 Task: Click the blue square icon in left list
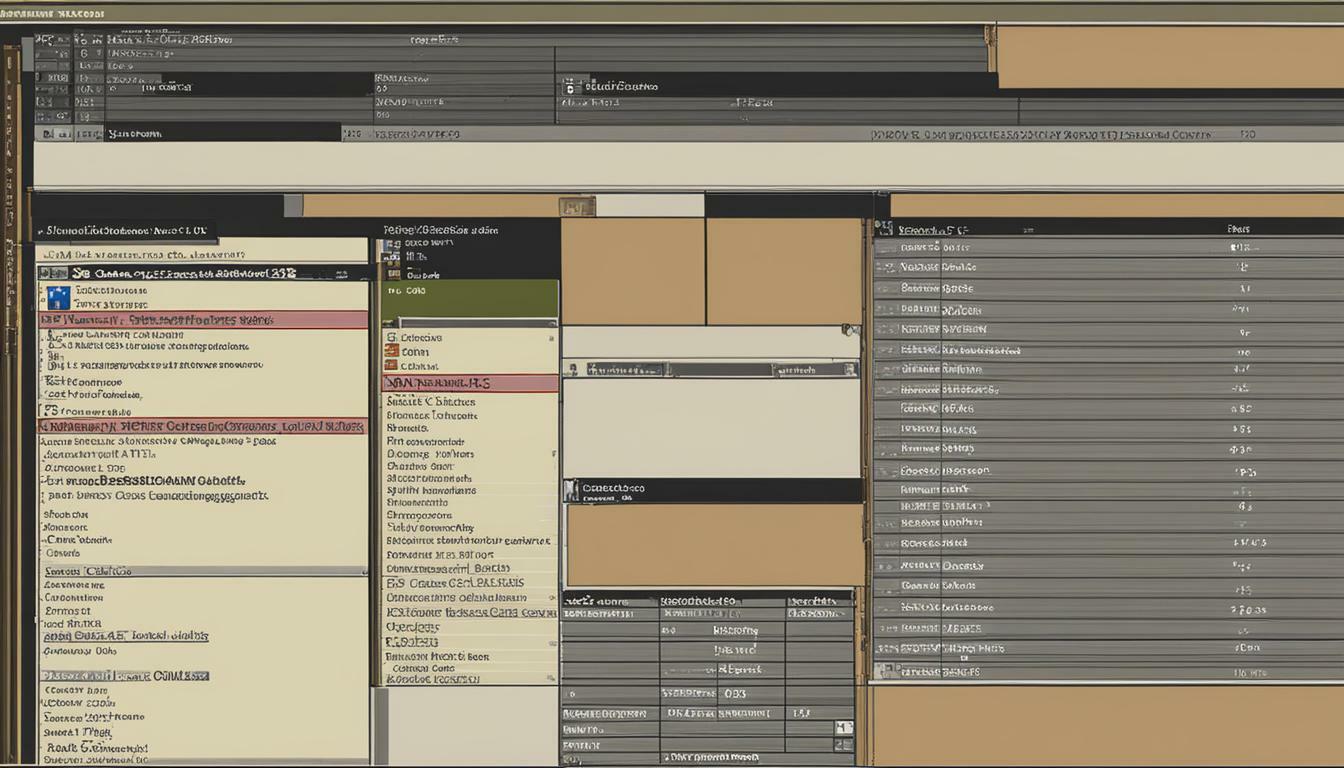coord(58,297)
